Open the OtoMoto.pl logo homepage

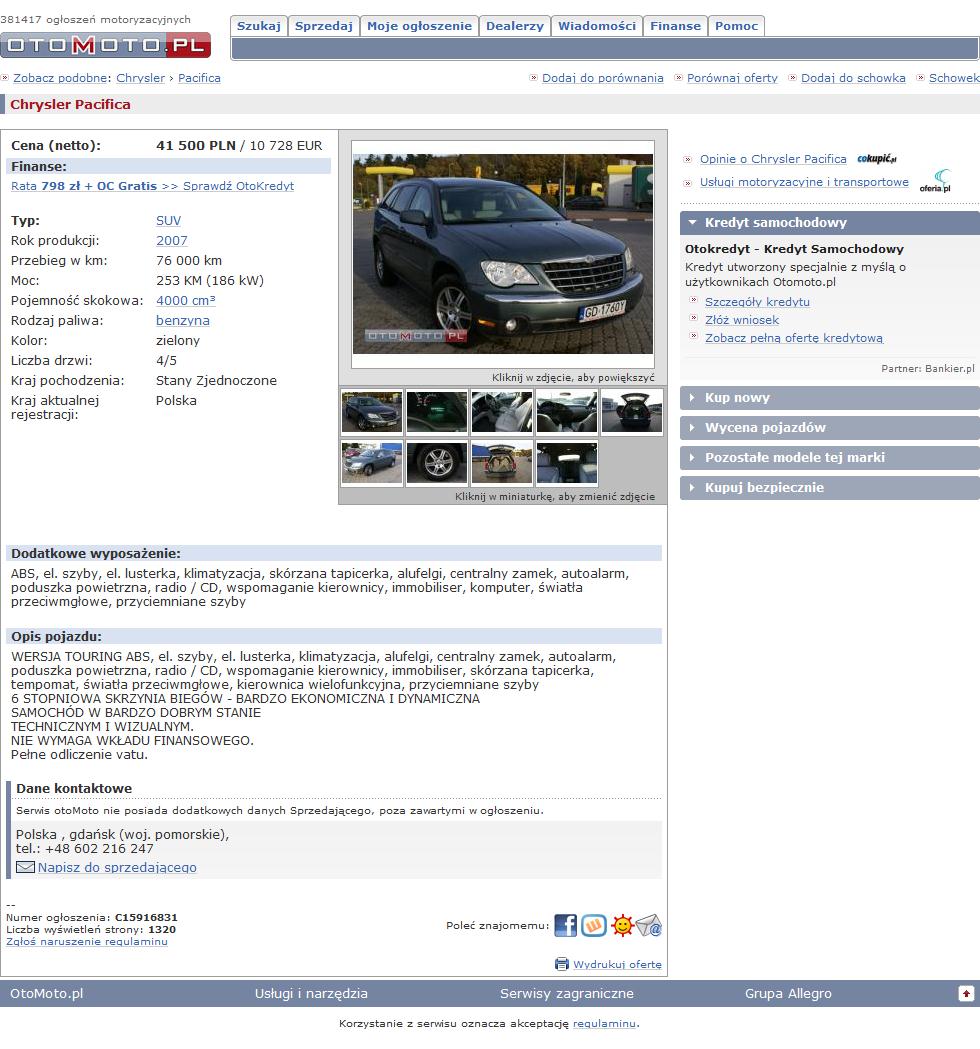[106, 45]
